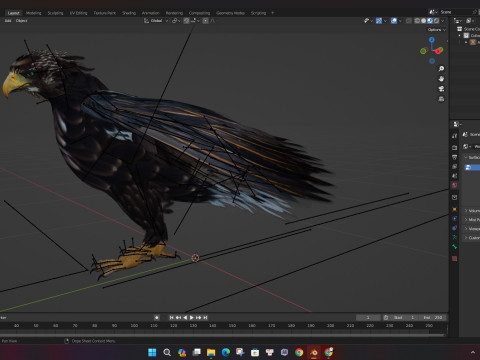Viewport: 480px width, 360px height.
Task: Expand the Viewport Display panel
Action: tap(472, 229)
